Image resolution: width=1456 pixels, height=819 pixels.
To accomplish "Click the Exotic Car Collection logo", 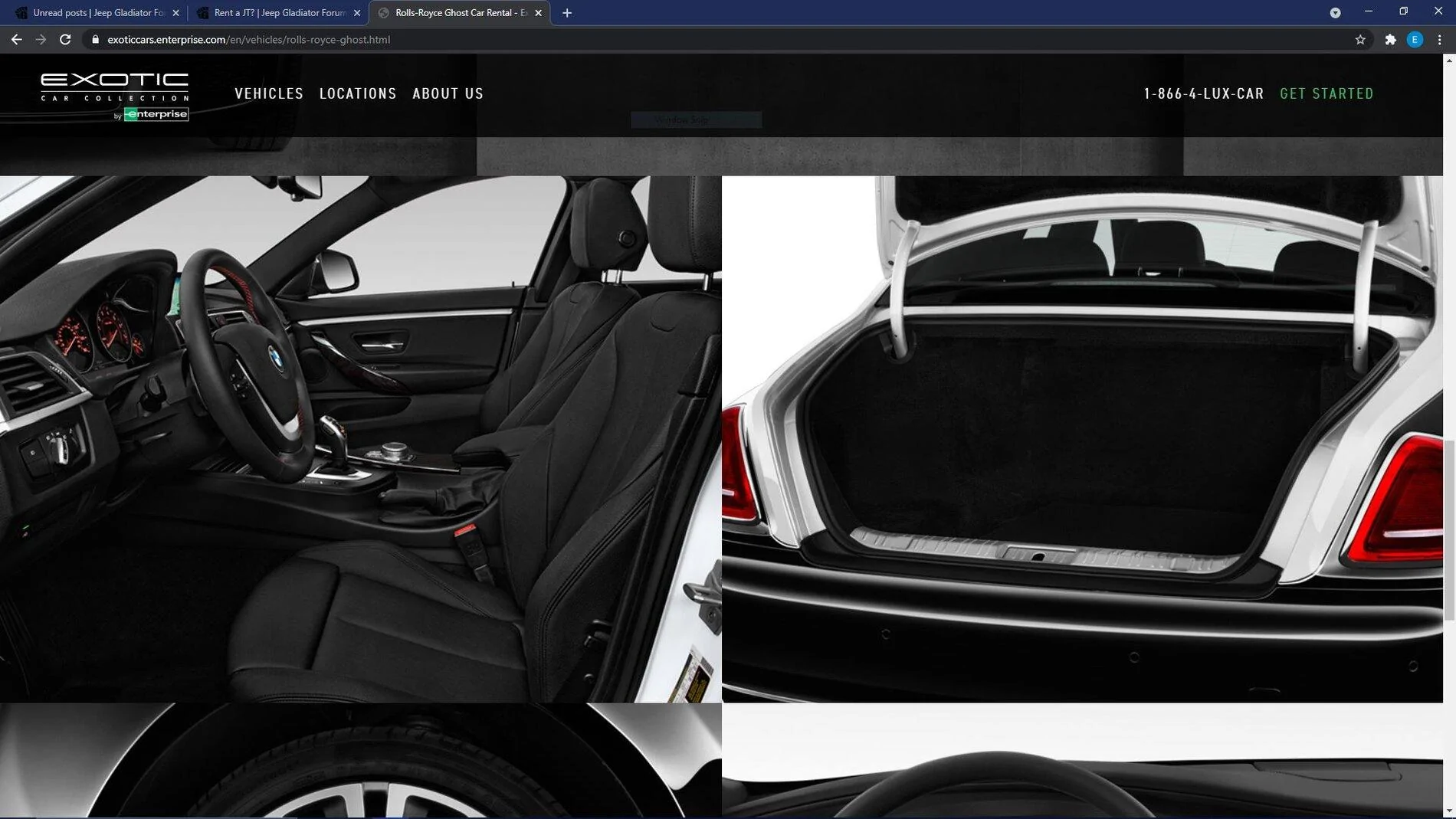I will click(114, 97).
